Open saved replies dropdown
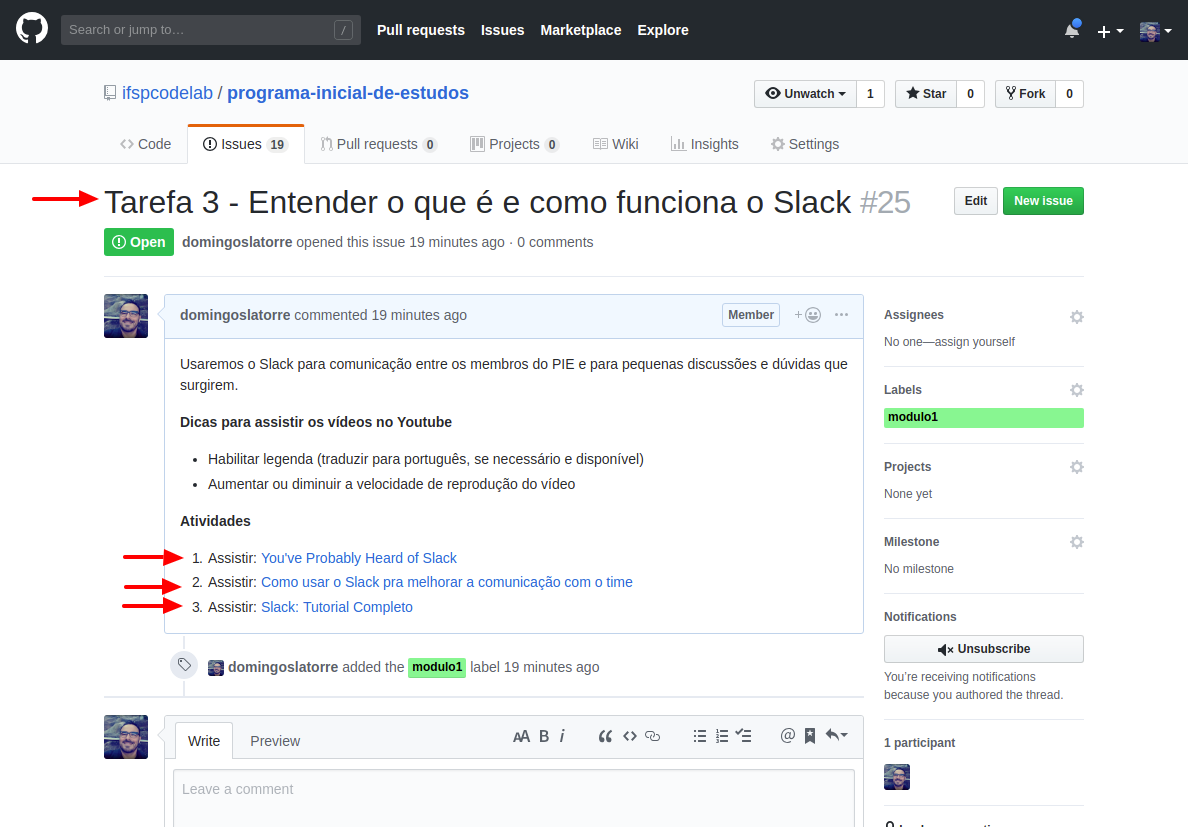 pos(836,735)
